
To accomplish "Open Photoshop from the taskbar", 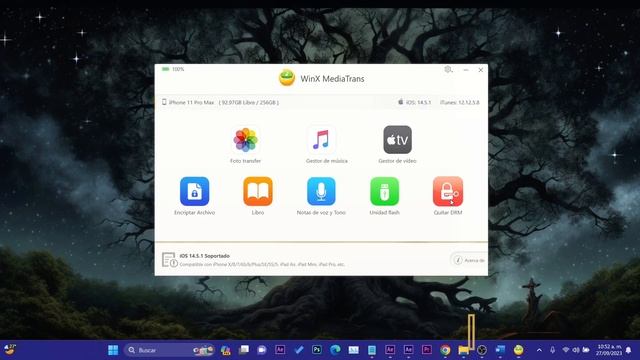I will 317,350.
